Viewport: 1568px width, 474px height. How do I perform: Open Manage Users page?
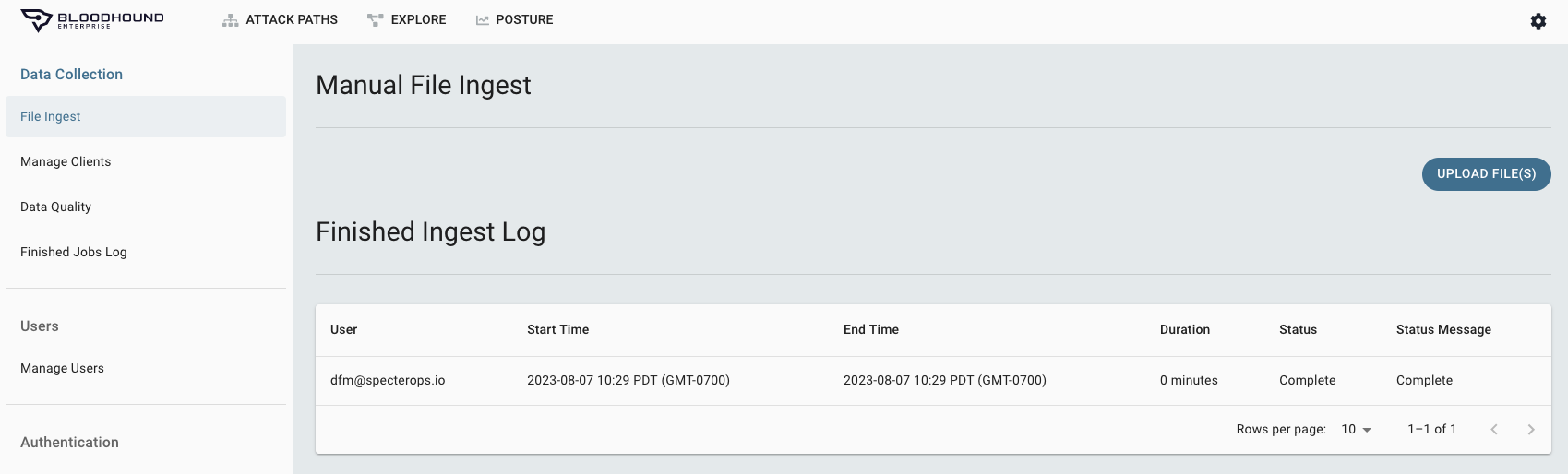(x=146, y=369)
